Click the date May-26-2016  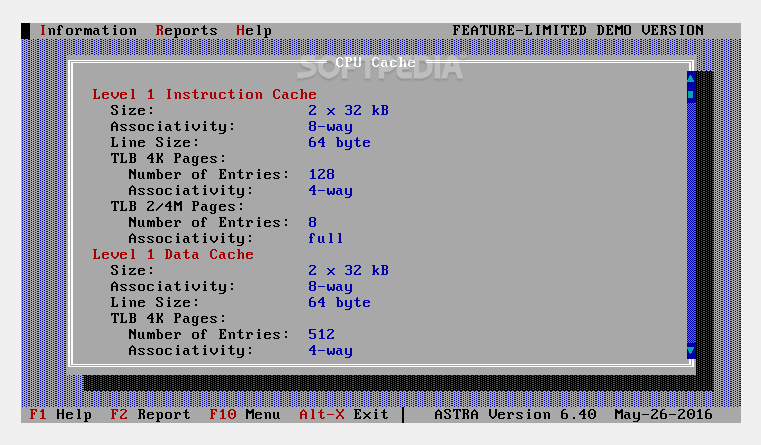(663, 414)
